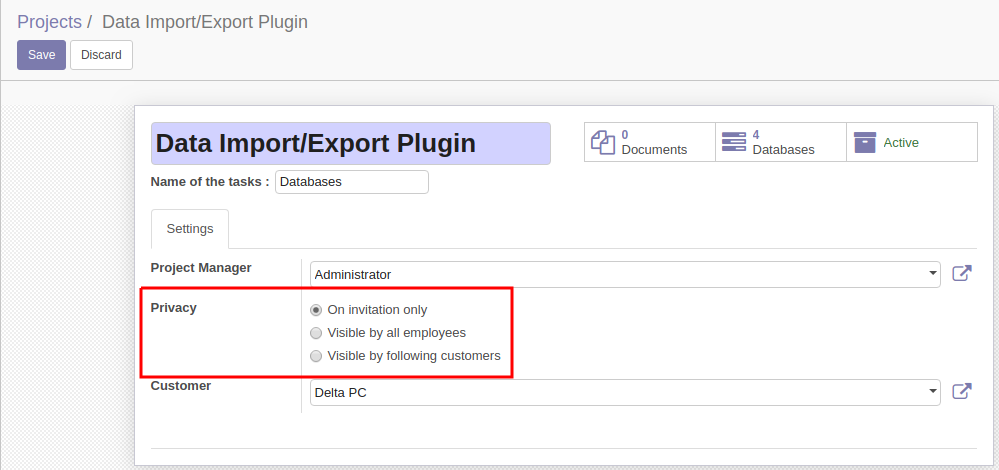Expand the Customer dropdown arrow
999x470 pixels.
coord(933,392)
